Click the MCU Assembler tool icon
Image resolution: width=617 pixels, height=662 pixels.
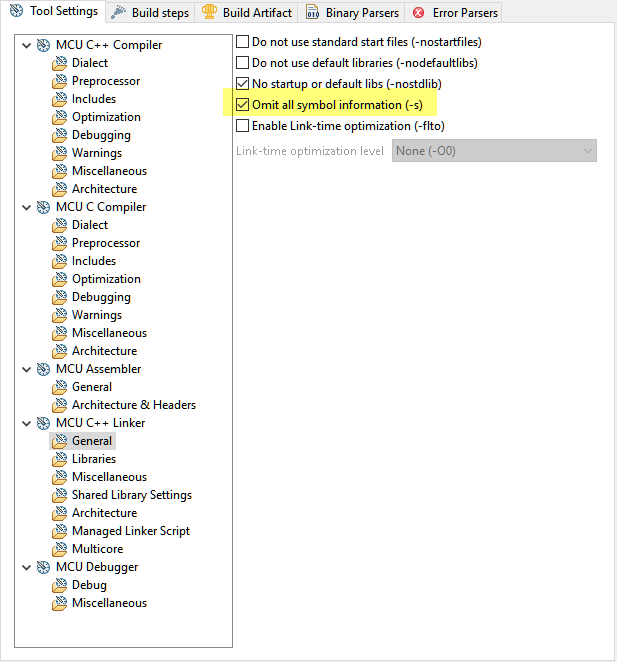[43, 369]
